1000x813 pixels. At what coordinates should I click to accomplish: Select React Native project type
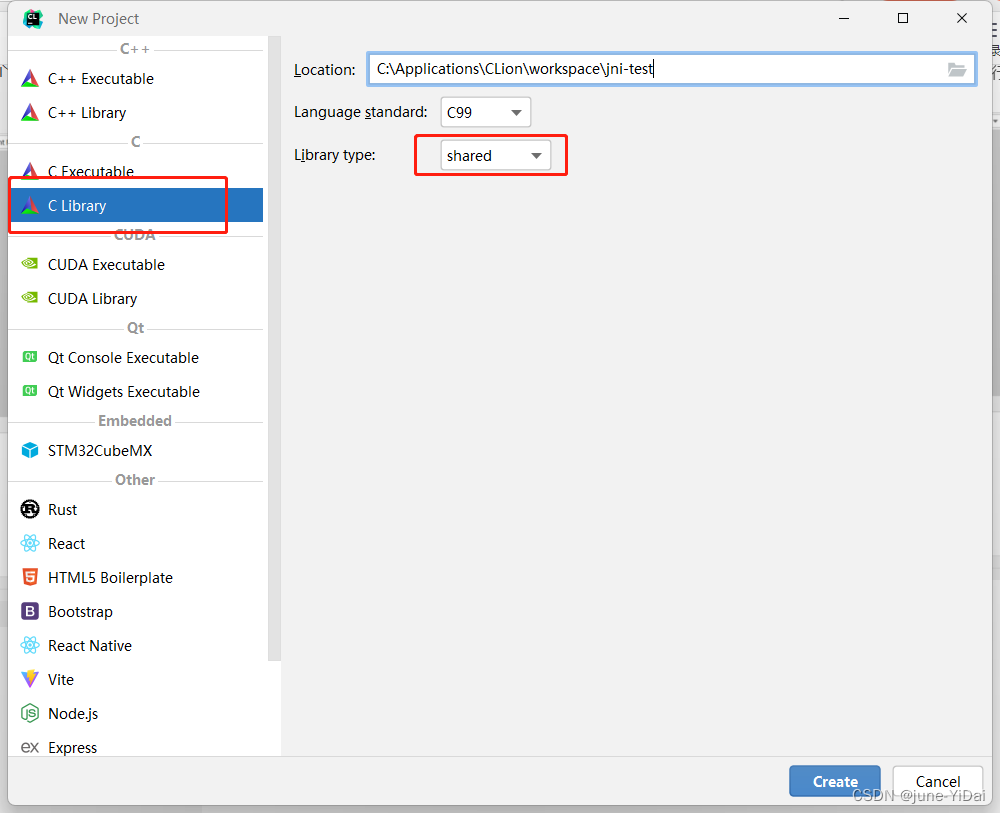(135, 645)
